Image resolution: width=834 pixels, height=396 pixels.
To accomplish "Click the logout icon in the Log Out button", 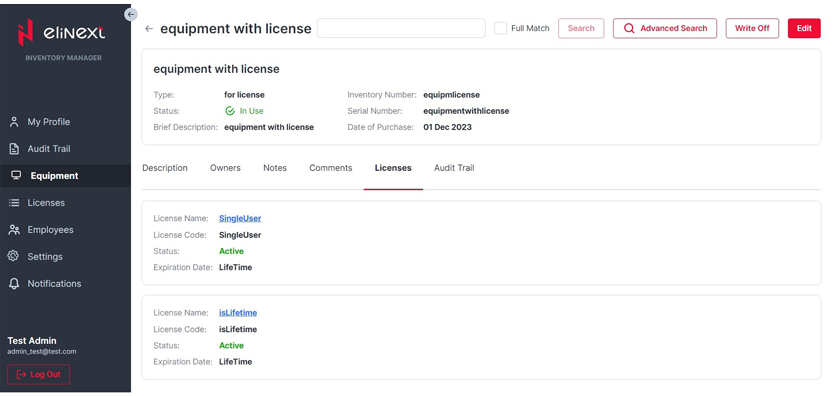I will pos(22,374).
